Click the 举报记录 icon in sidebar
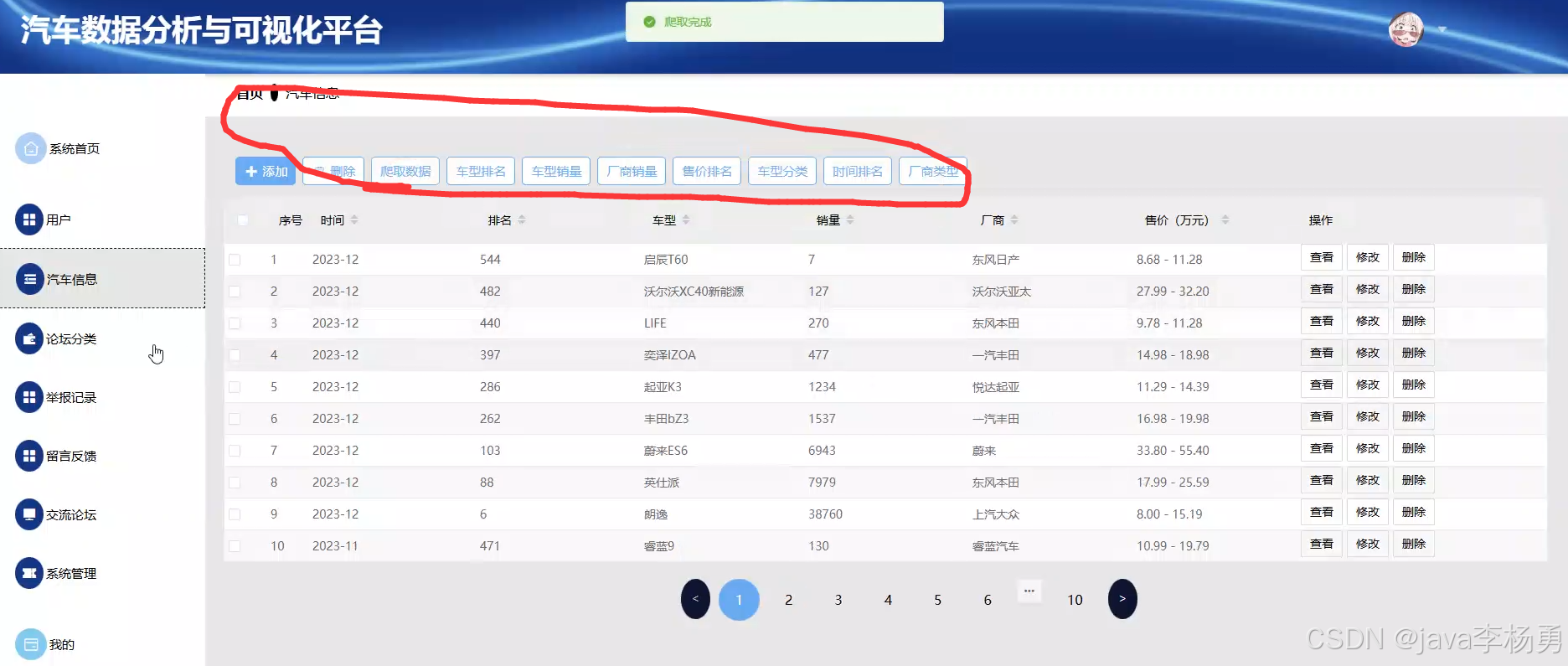1568x666 pixels. pyautogui.click(x=29, y=397)
